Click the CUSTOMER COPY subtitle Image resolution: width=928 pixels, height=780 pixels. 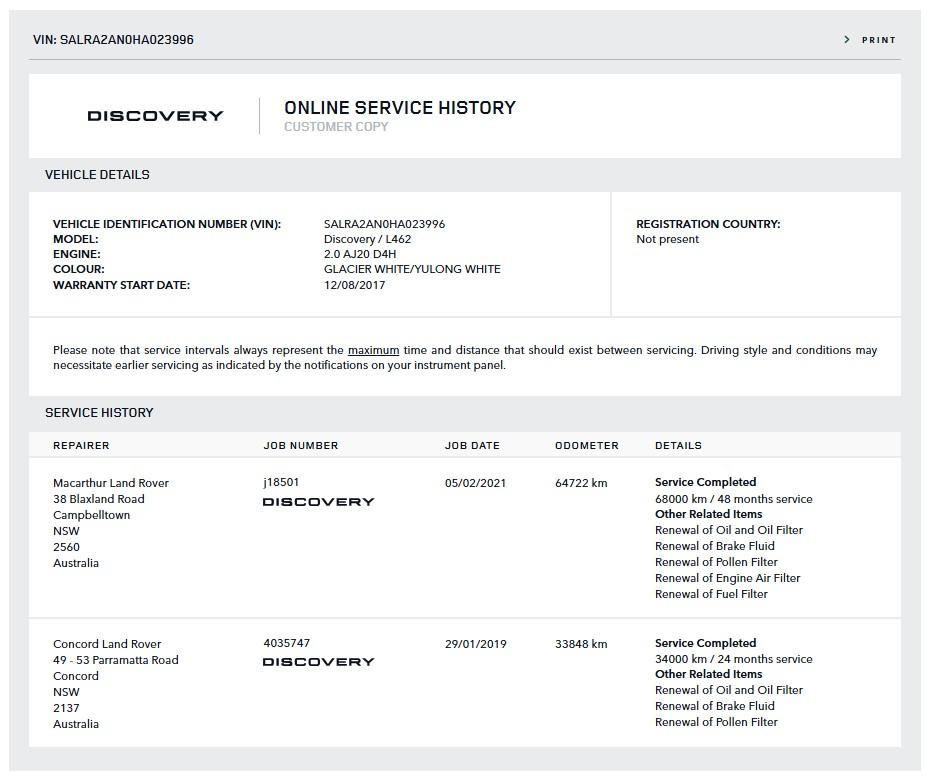pyautogui.click(x=336, y=127)
